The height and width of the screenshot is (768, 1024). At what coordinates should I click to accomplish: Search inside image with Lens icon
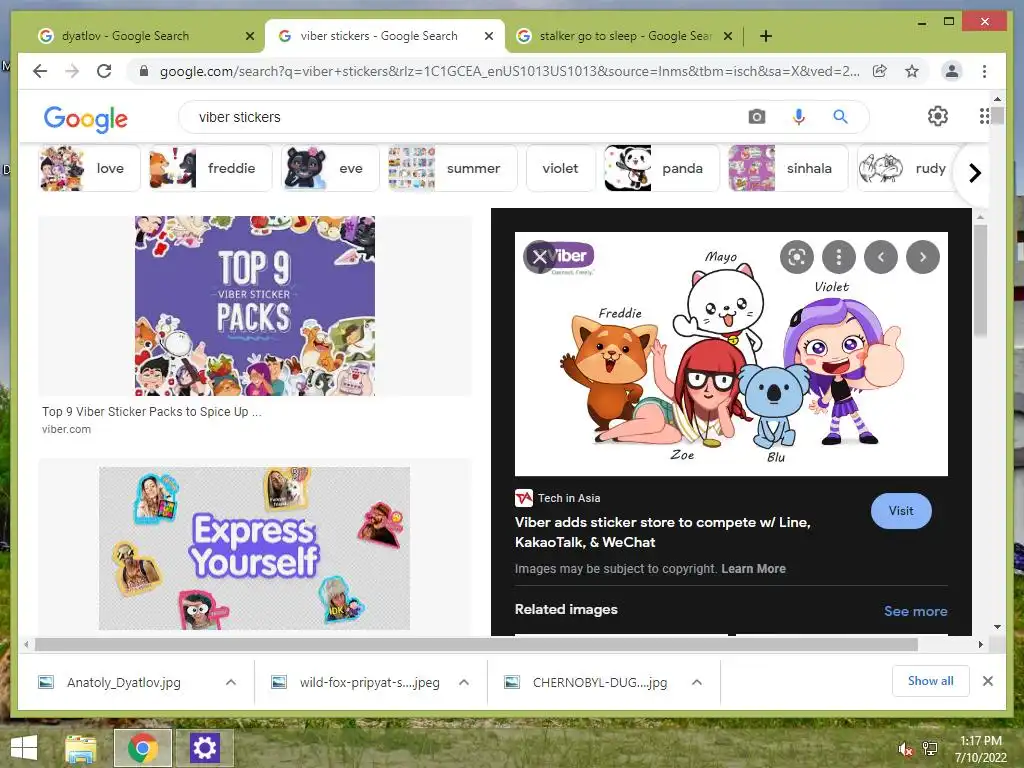click(797, 257)
